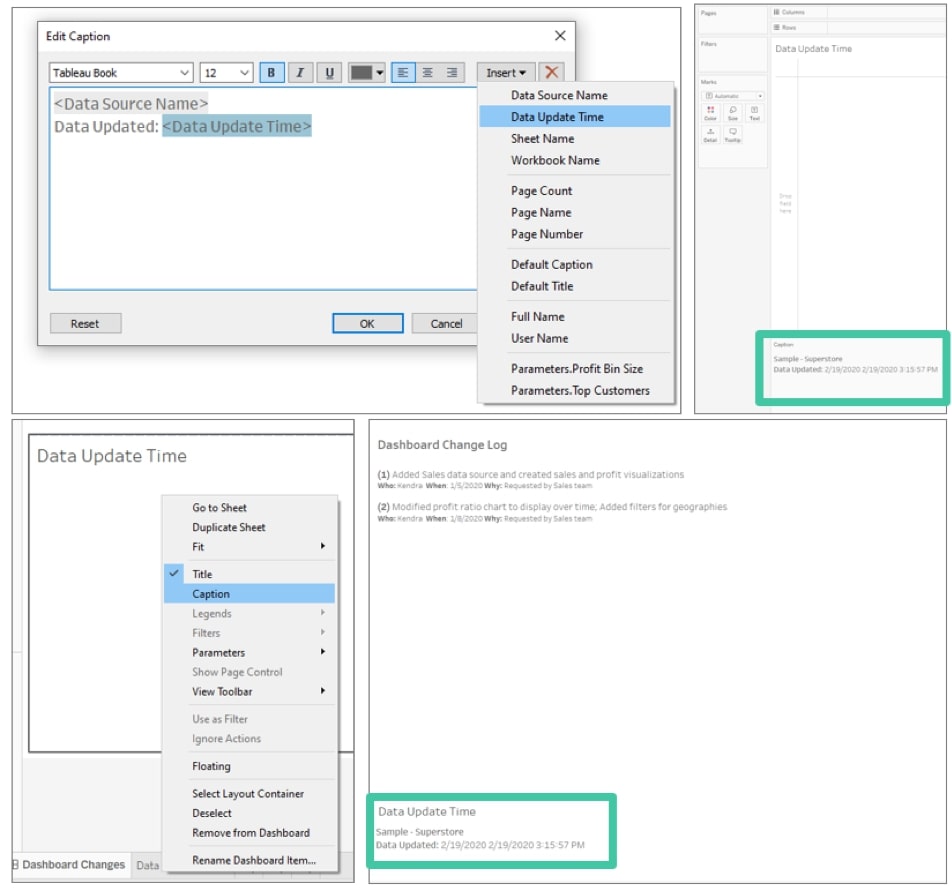
Task: Click the Data Update Time dashboard title
Action: pos(427,811)
